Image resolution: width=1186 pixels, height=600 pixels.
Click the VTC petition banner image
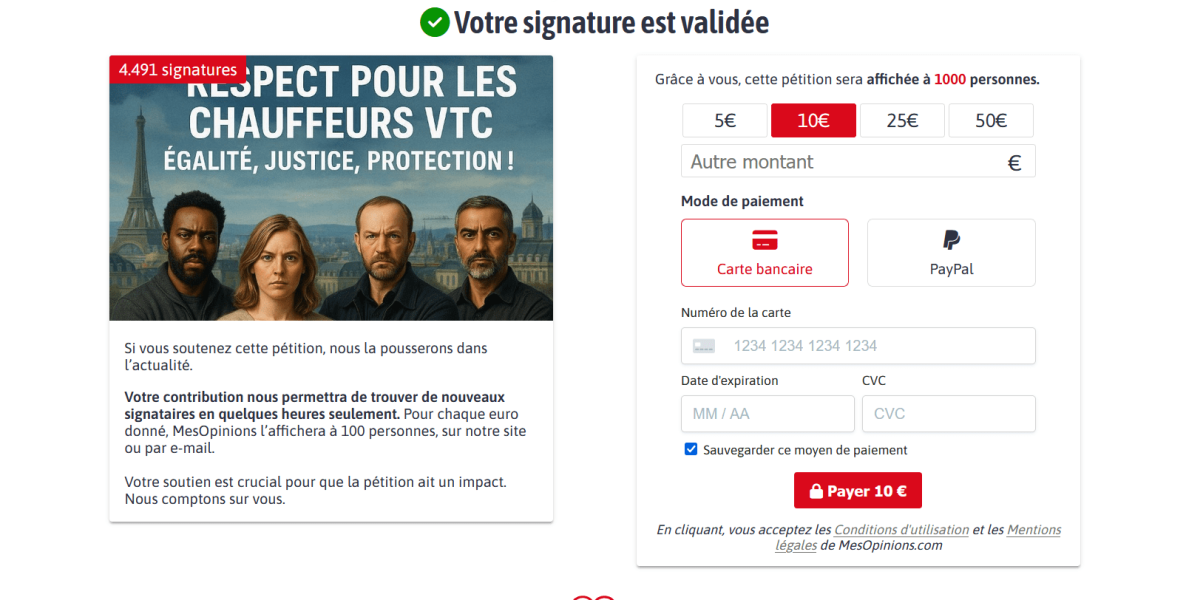pyautogui.click(x=331, y=188)
